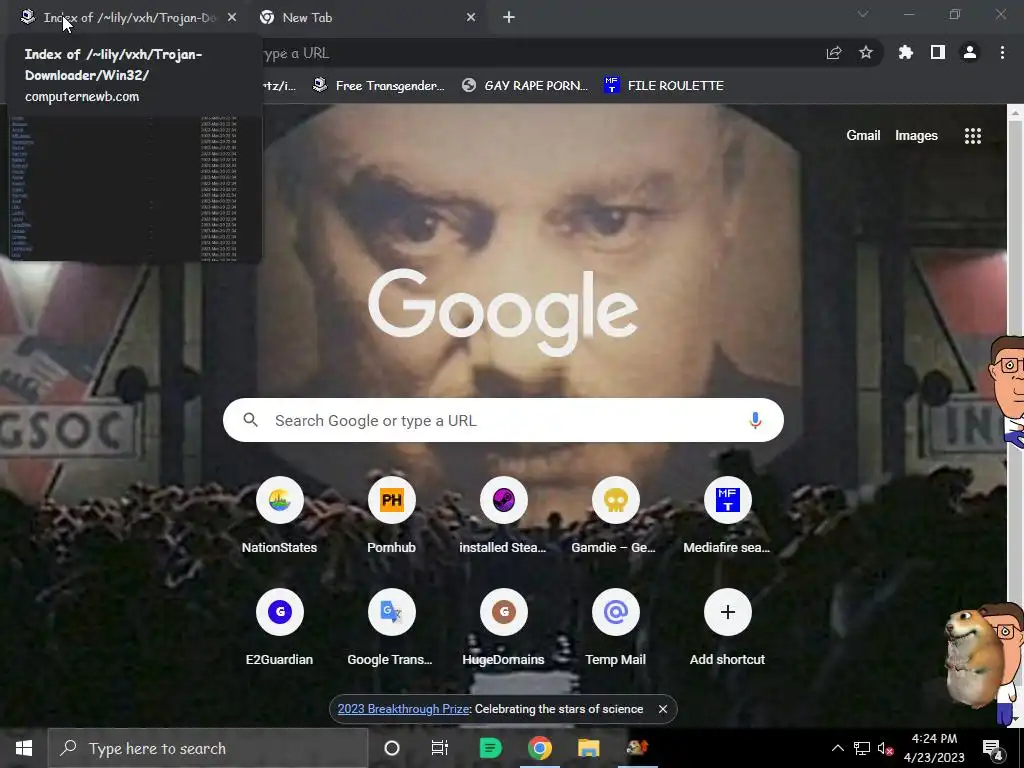1024x768 pixels.
Task: Open the Gamdie shortcut
Action: tap(615, 516)
